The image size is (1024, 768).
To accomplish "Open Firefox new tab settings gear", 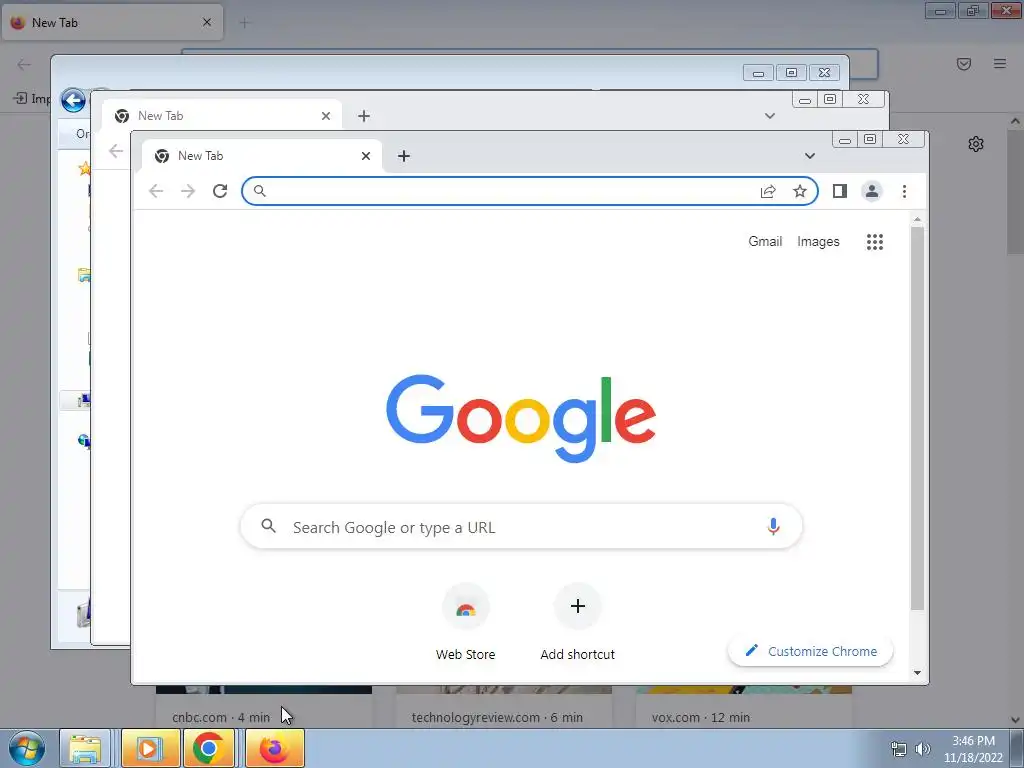I will click(976, 144).
